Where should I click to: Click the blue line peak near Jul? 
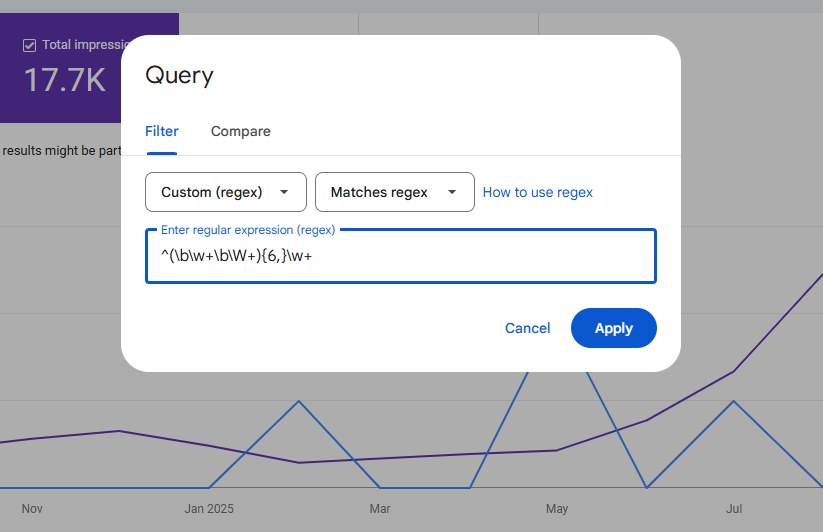tap(734, 401)
